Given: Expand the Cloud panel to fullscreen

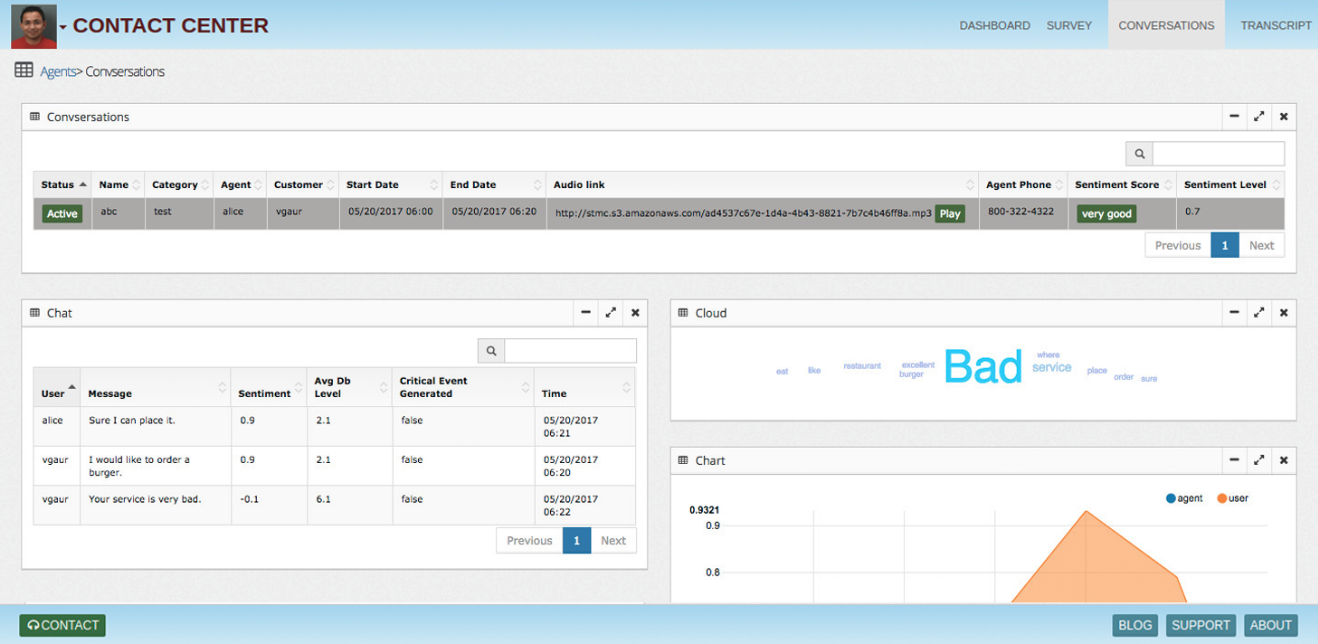Looking at the screenshot, I should coord(1259,313).
